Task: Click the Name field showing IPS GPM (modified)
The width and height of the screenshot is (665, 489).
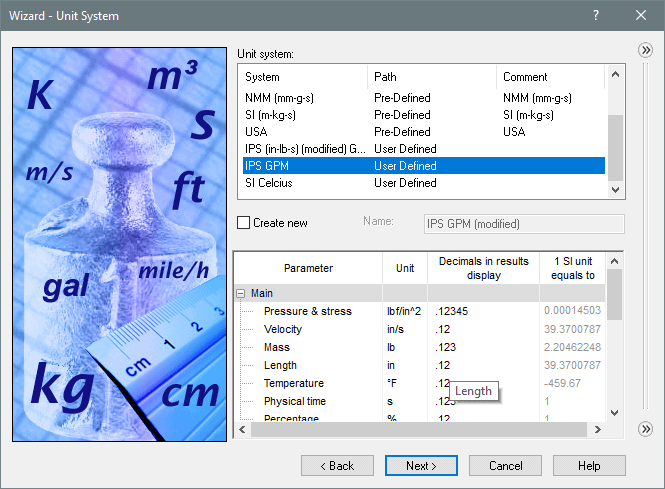Action: [524, 224]
